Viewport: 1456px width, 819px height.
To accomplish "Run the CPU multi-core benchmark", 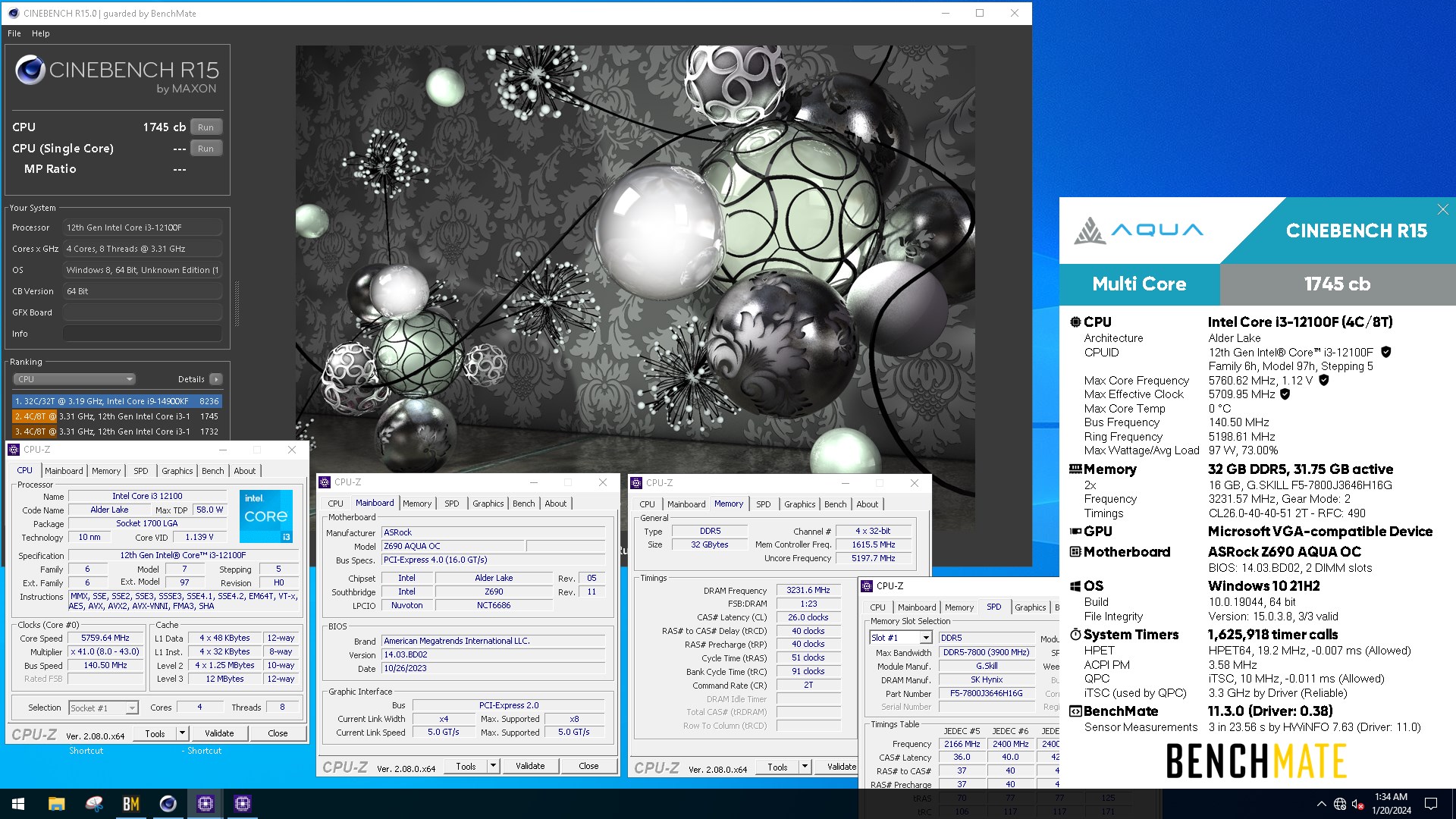I will [206, 127].
